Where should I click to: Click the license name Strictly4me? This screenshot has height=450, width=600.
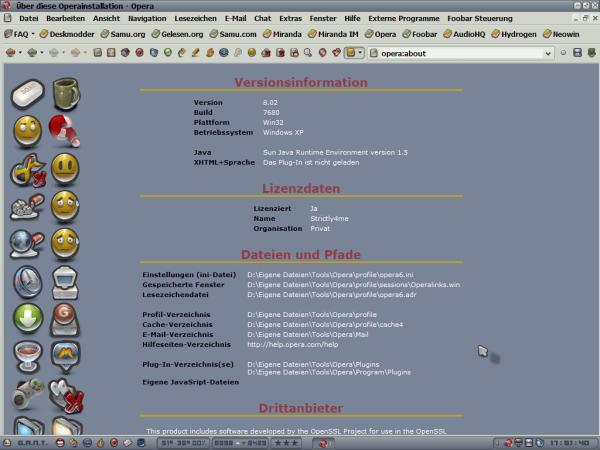click(x=329, y=218)
